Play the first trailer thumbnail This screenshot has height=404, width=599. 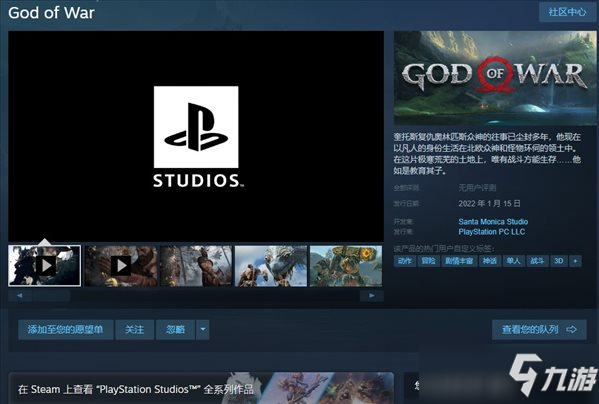pyautogui.click(x=44, y=266)
